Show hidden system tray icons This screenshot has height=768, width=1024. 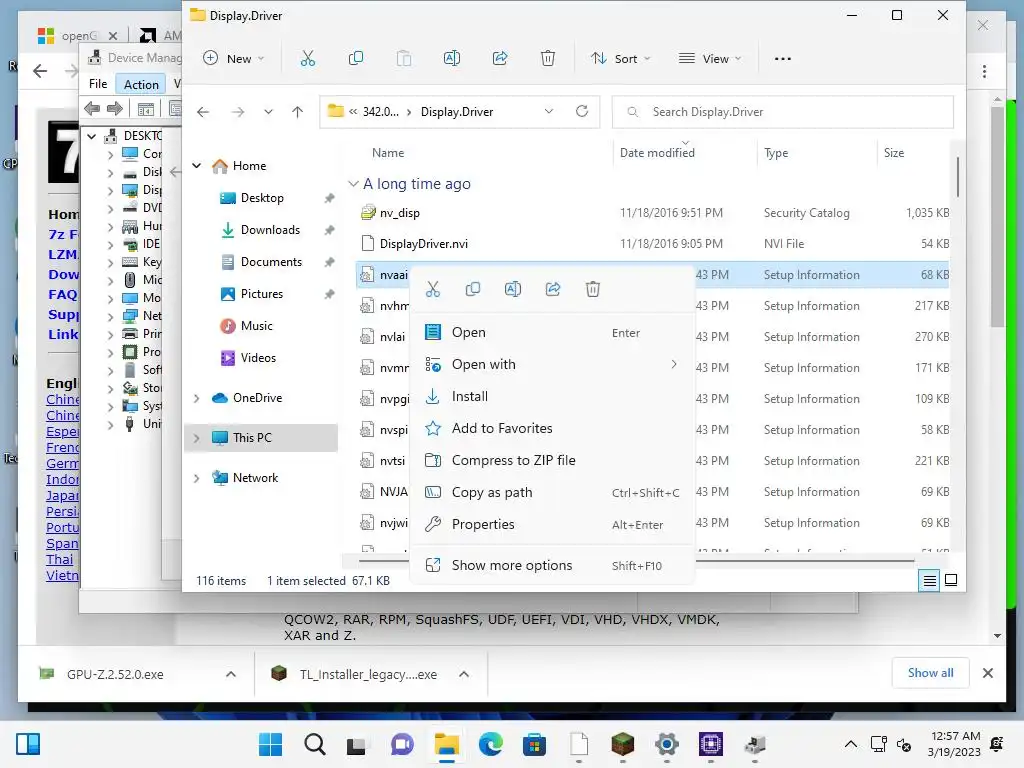(850, 744)
